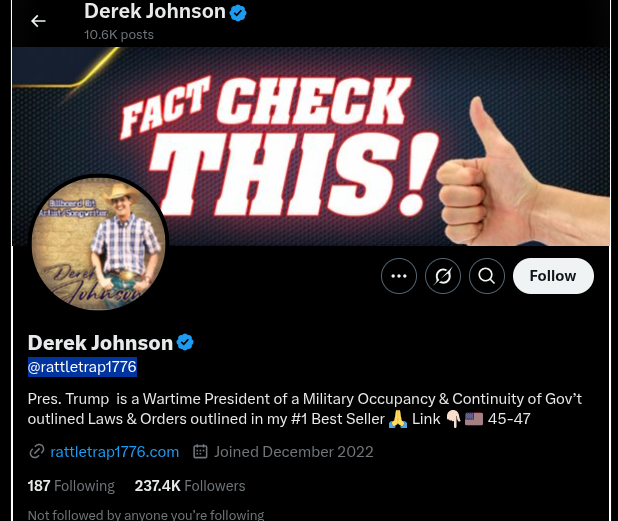Viewport: 618px width, 521px height.
Task: Click the Grok profile summary icon
Action: tap(443, 276)
